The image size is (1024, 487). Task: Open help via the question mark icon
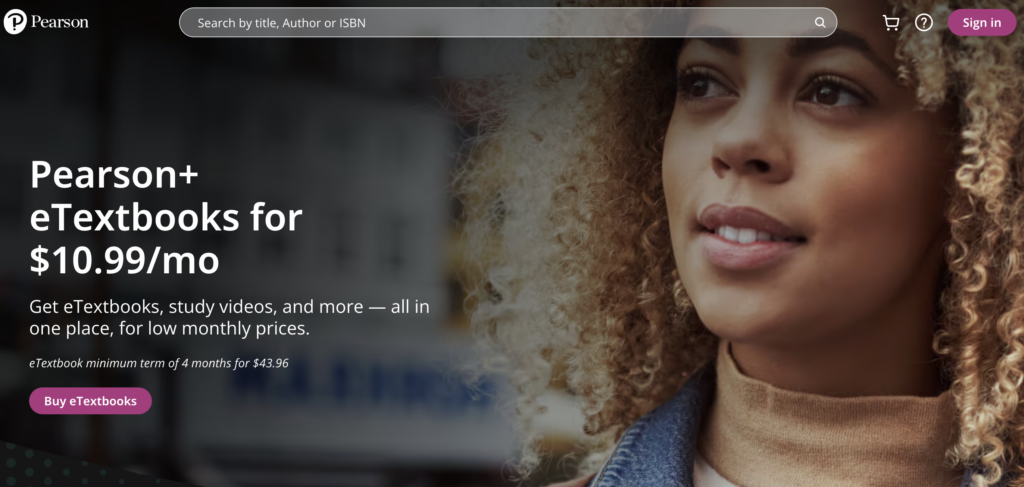(x=924, y=22)
